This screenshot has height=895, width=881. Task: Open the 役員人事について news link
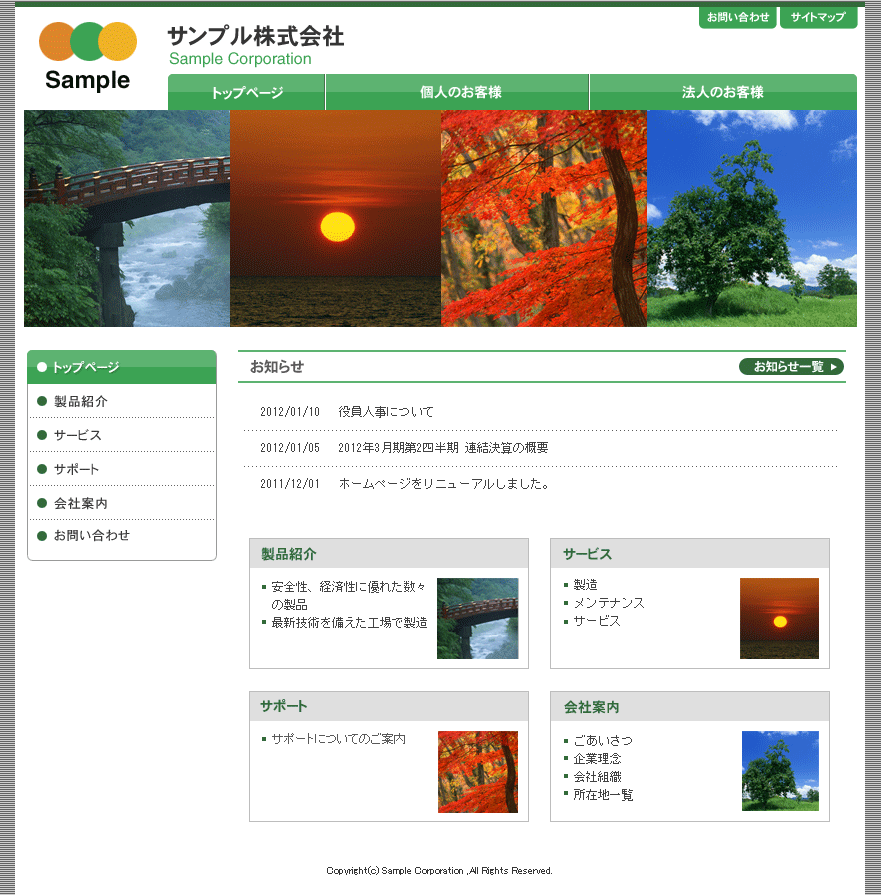click(386, 412)
